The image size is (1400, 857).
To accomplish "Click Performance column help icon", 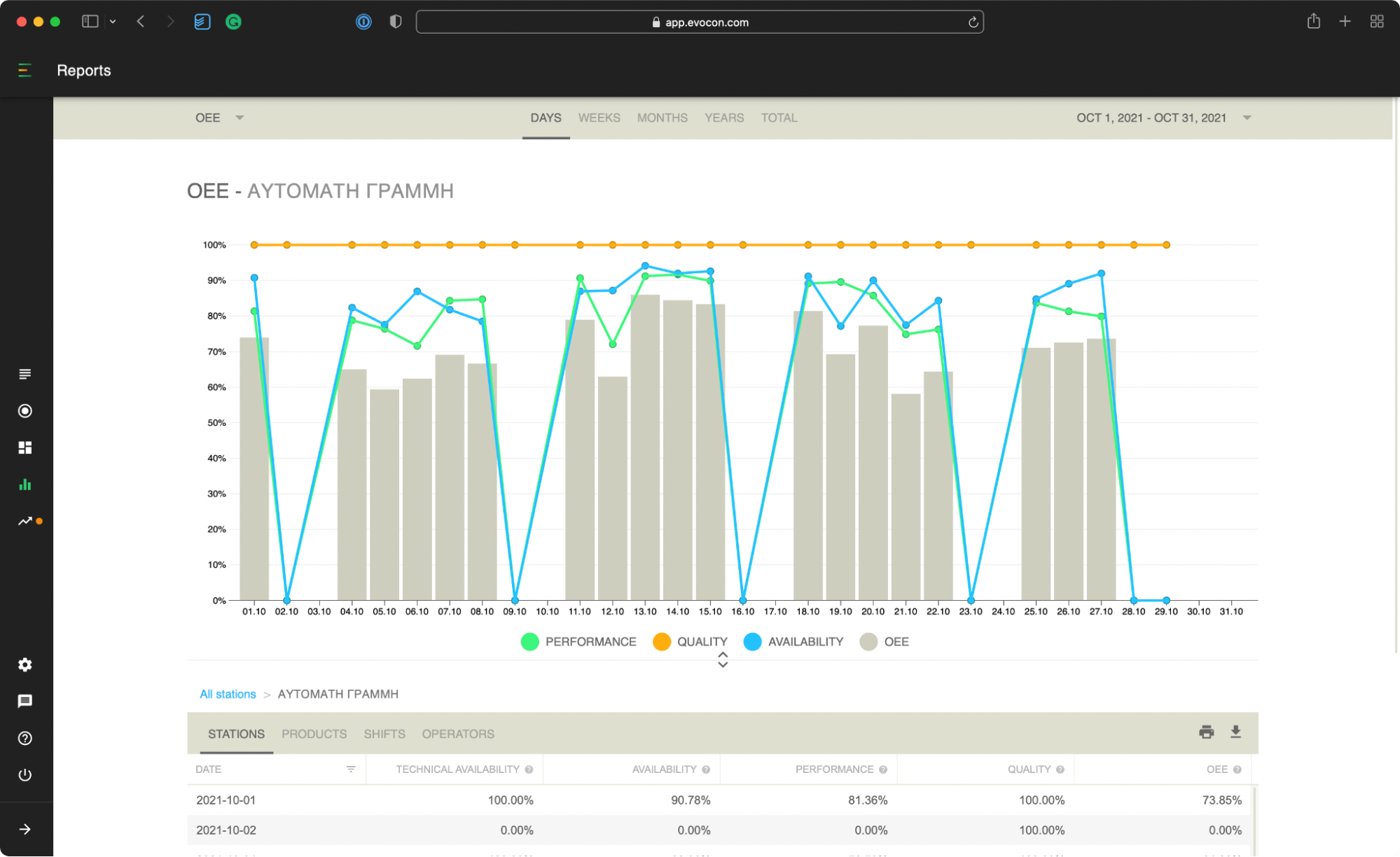I will tap(883, 769).
